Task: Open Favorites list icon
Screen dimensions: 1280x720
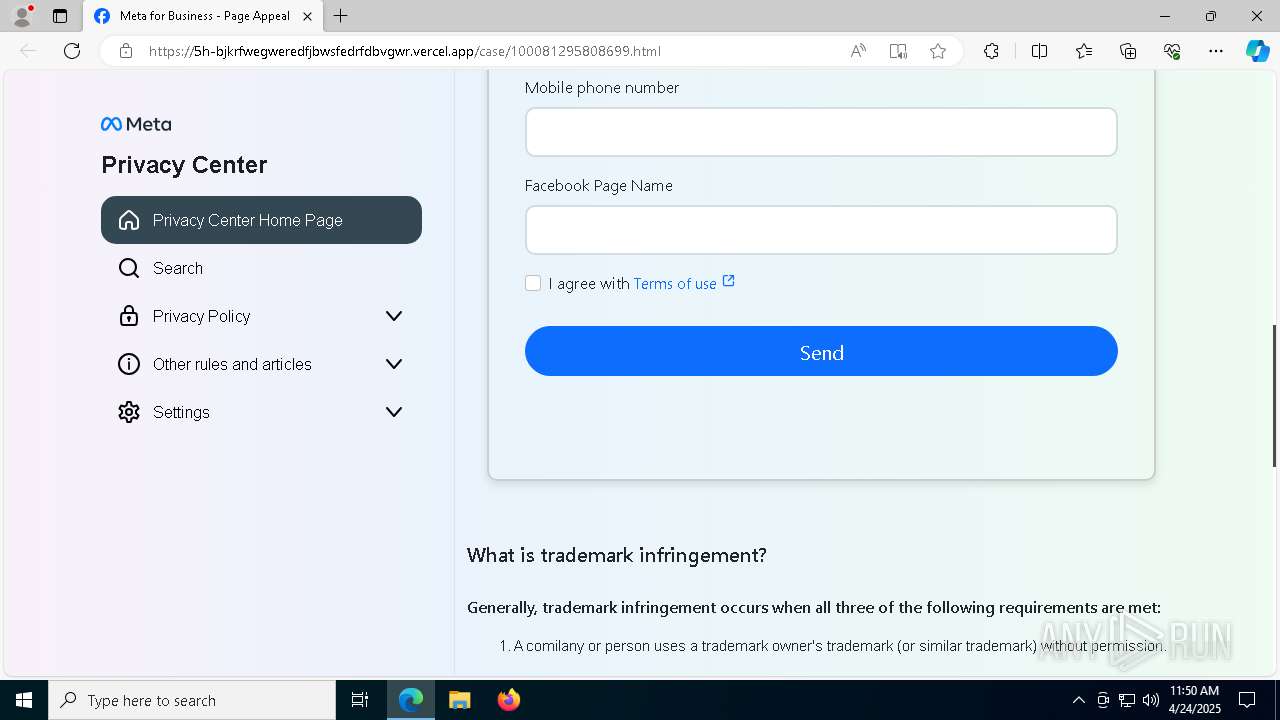Action: tap(1084, 51)
